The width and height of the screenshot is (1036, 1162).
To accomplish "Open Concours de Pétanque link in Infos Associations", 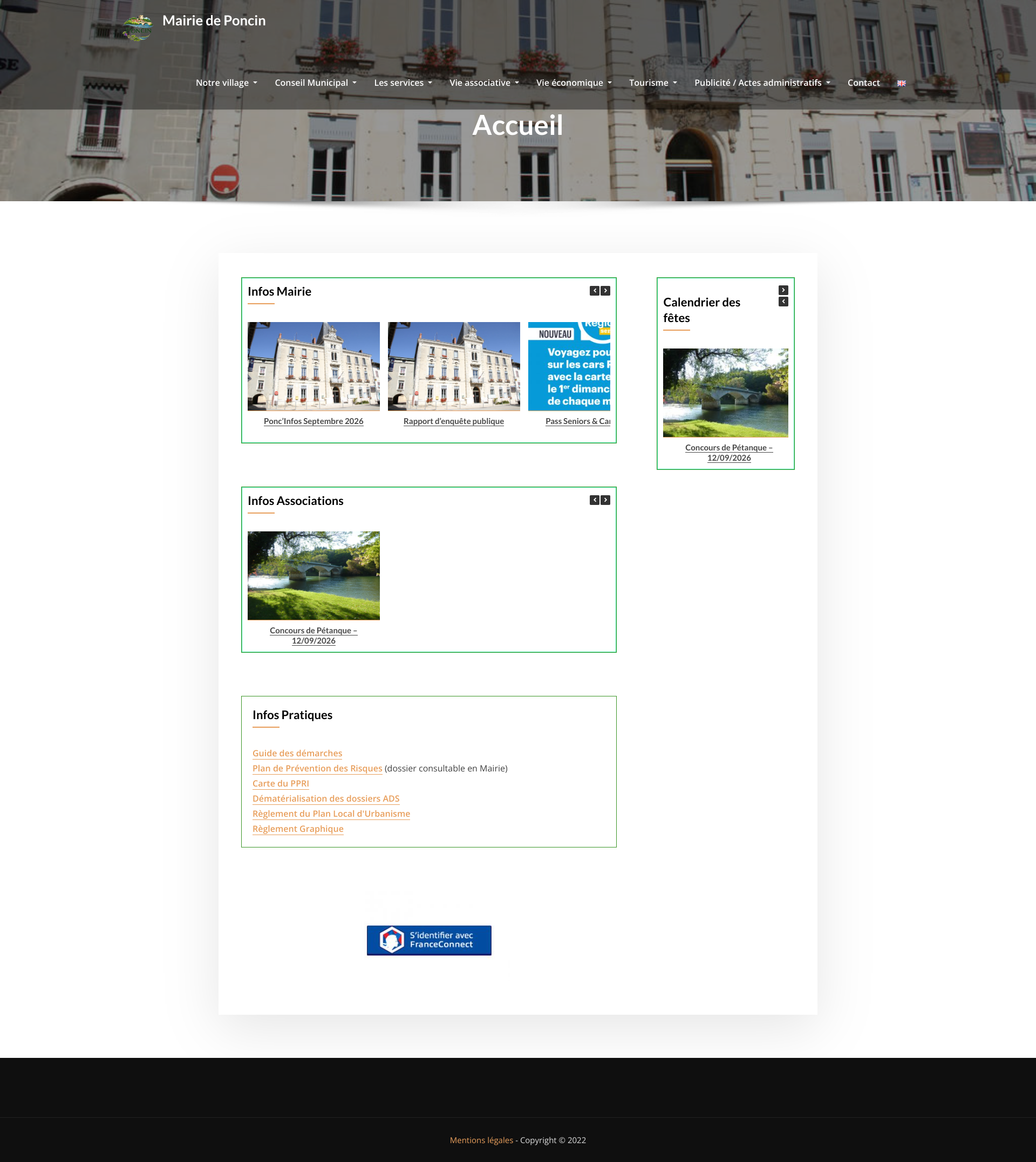I will point(313,635).
